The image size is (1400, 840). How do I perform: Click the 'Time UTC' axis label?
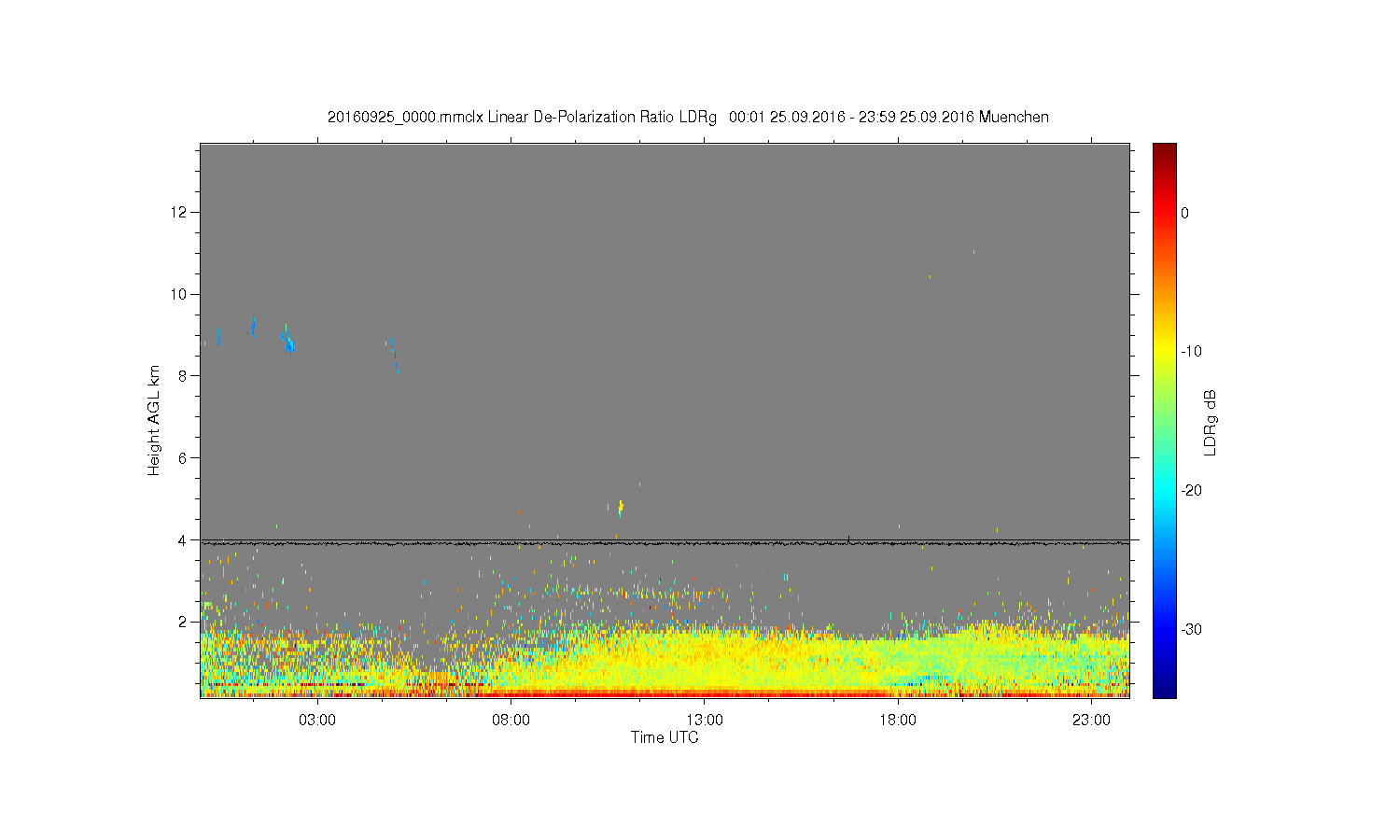pos(665,737)
